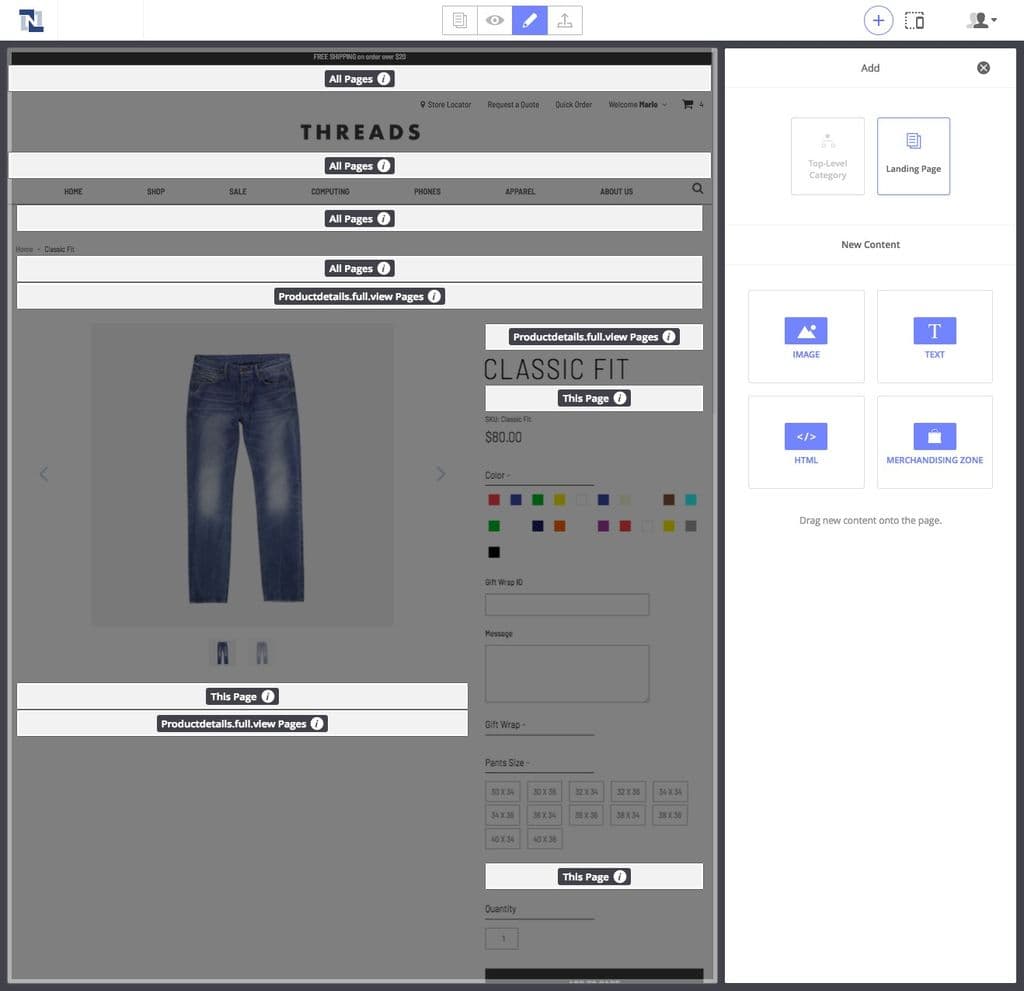Screen dimensions: 1024x991
Task: Click the NetSuite logo icon
Action: 31,20
